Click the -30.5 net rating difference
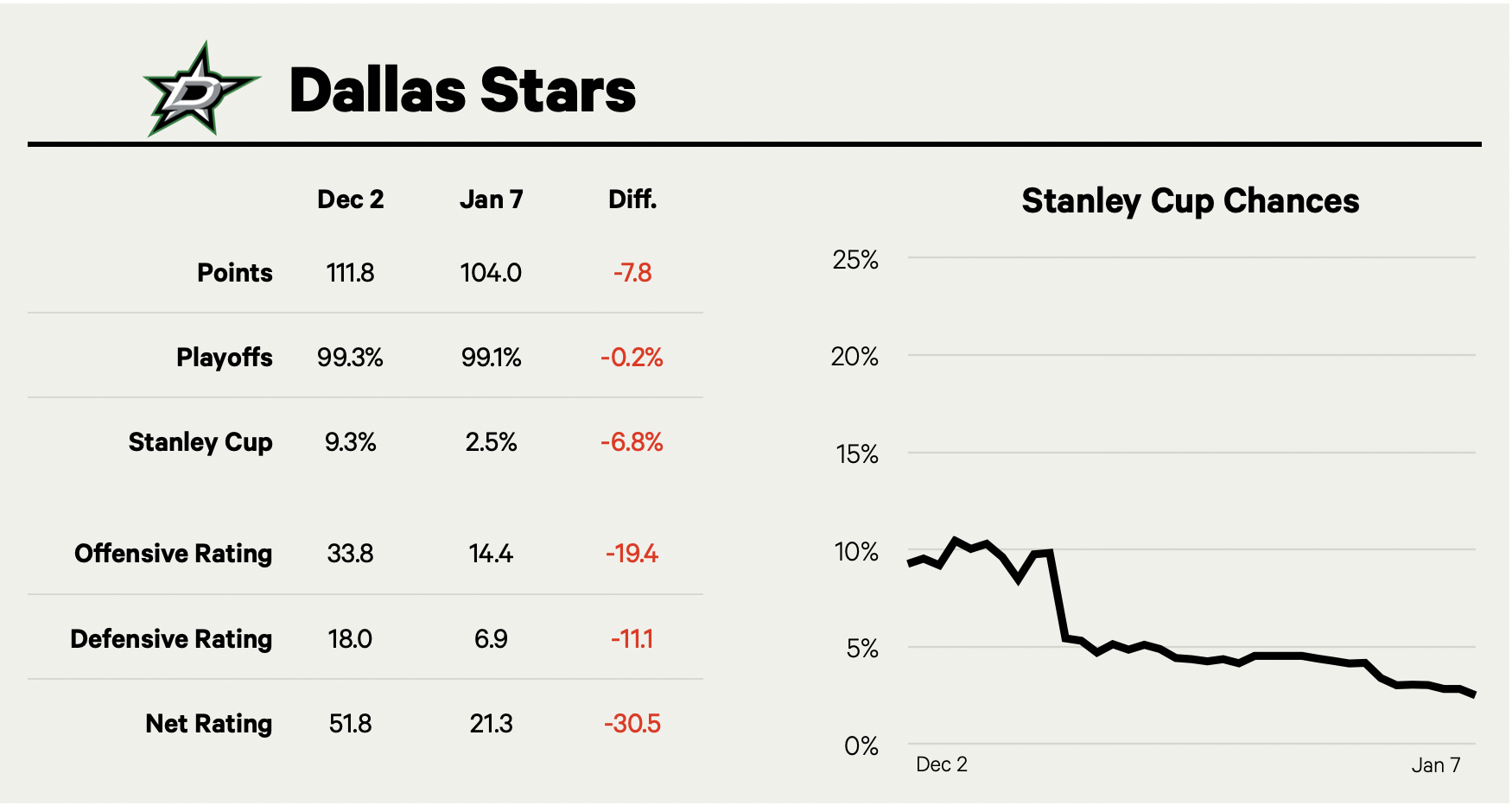 coord(632,724)
